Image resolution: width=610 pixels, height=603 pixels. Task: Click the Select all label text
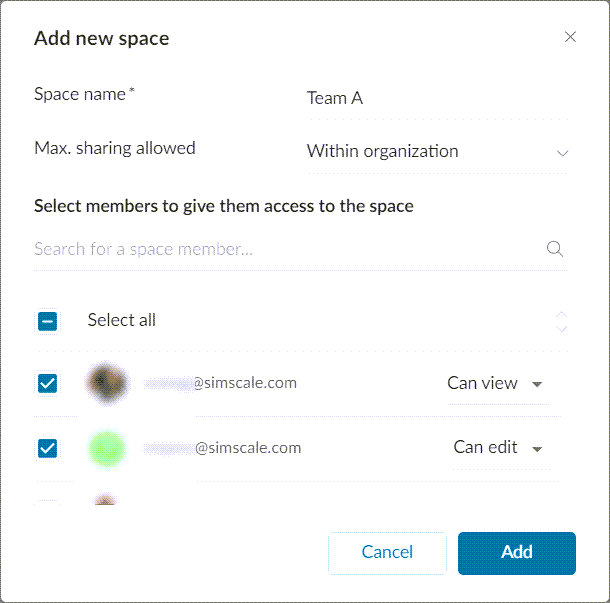pyautogui.click(x=121, y=320)
